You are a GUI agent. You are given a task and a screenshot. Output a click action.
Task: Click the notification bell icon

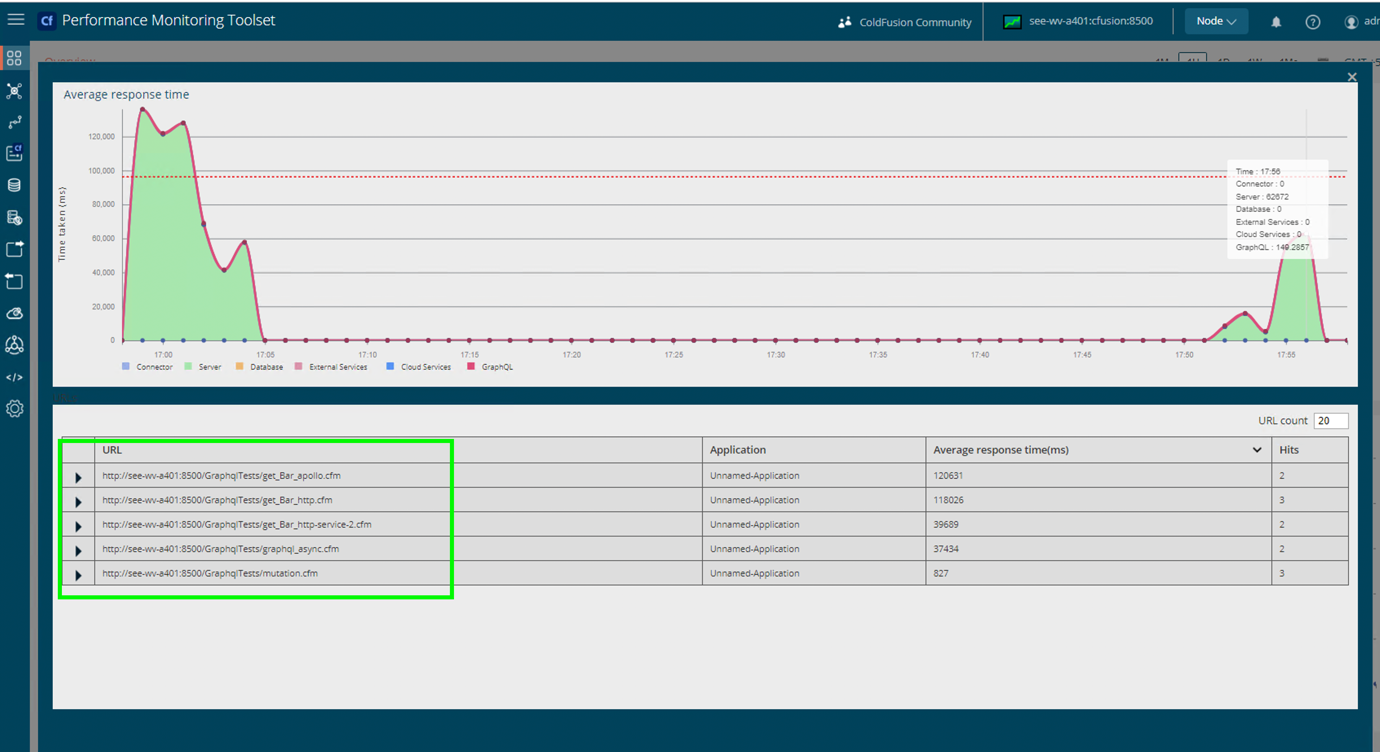[1276, 21]
